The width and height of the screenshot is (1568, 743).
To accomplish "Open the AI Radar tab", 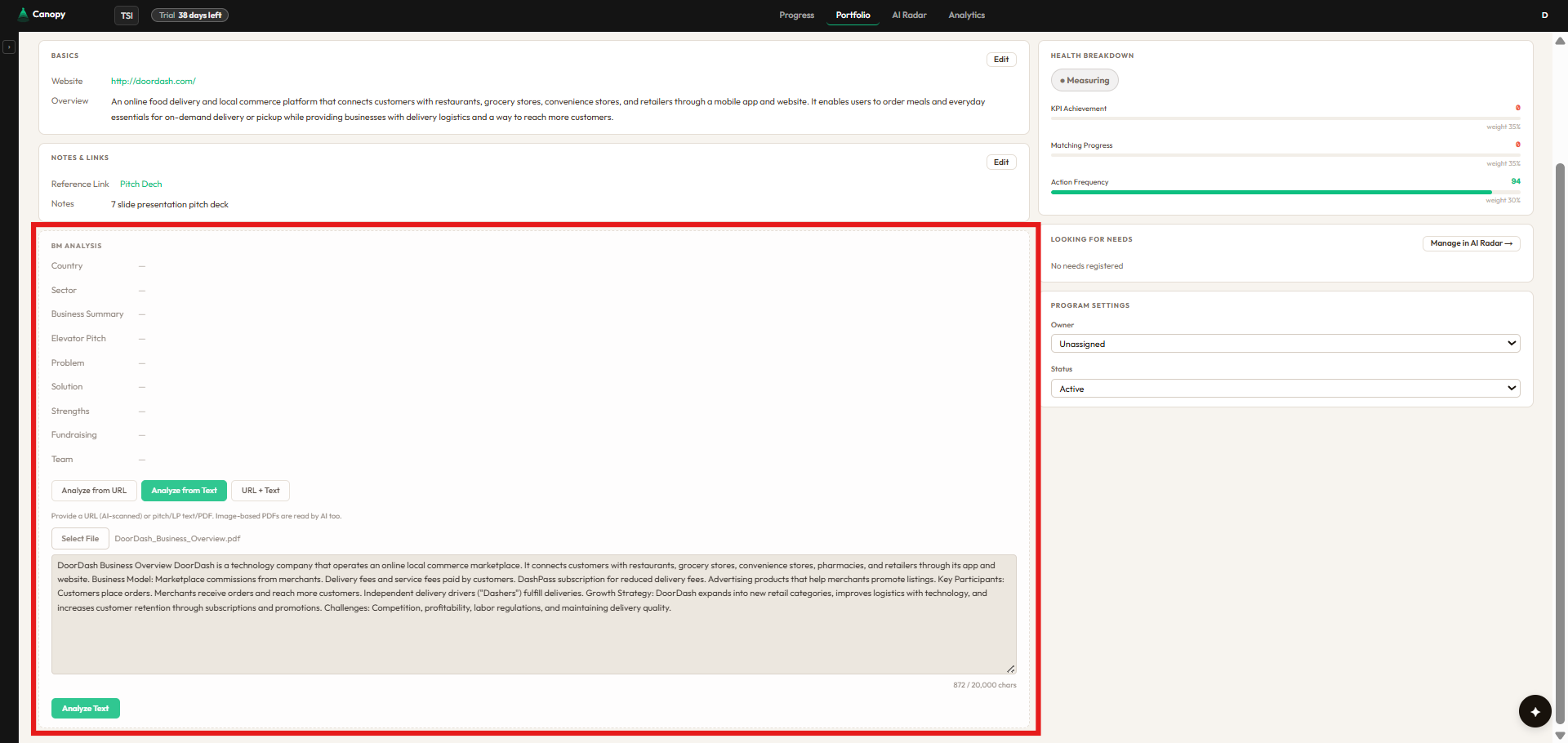I will [x=909, y=15].
